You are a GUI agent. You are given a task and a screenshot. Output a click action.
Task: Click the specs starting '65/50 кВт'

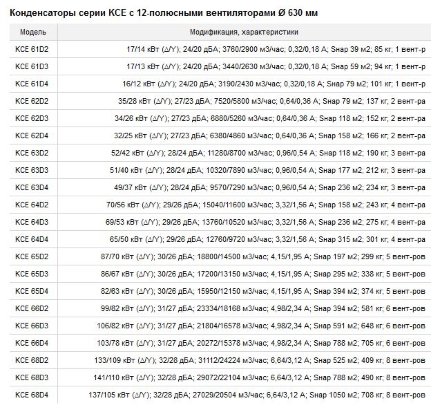(x=268, y=239)
